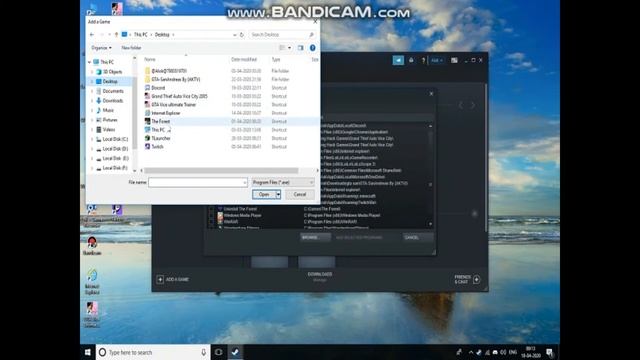
Task: Open file dialog help
Action: (x=313, y=48)
